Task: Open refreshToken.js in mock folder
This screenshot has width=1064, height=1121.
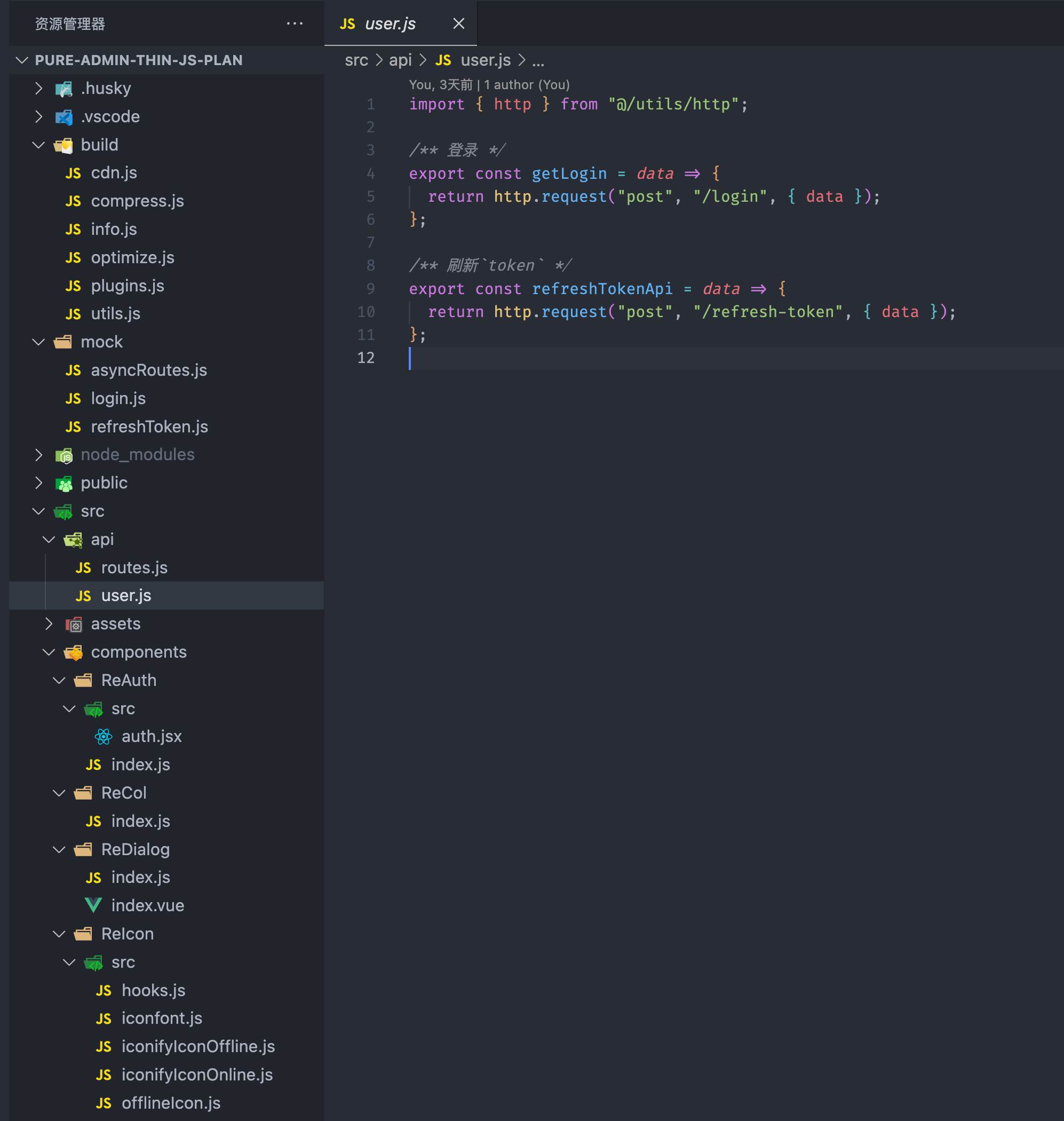Action: 149,427
